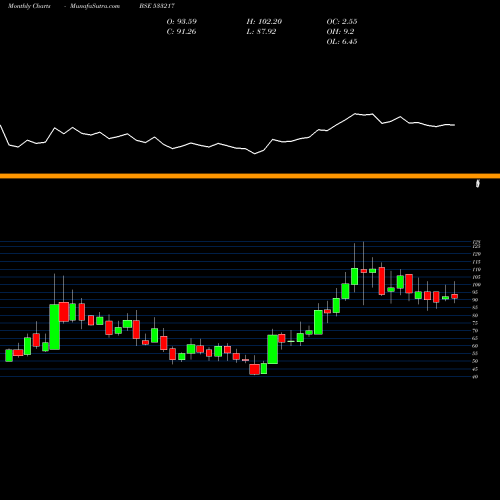
Task: Click the last red candlestick on the right
Action: pyautogui.click(x=454, y=296)
